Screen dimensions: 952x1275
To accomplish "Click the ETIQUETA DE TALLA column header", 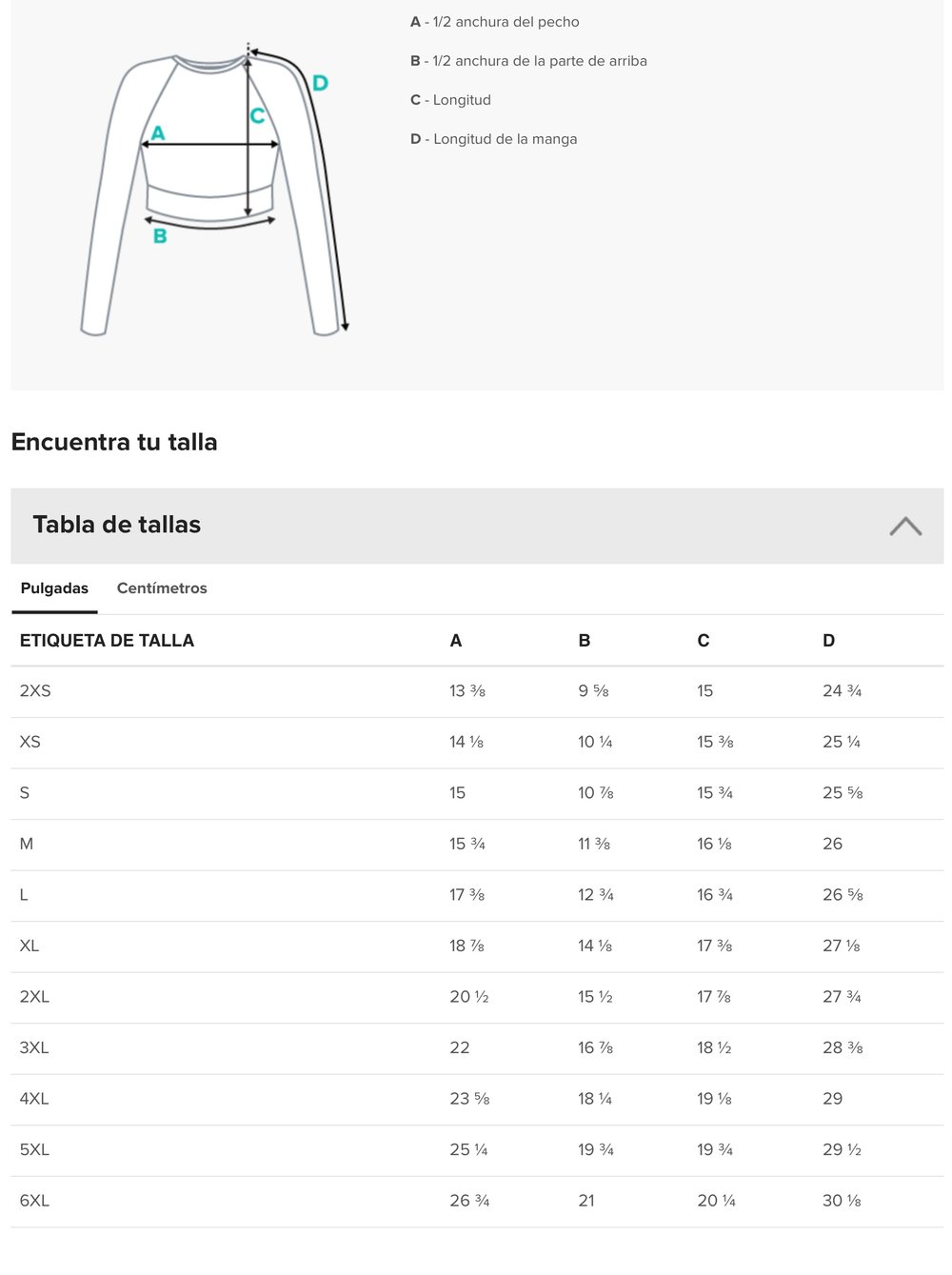I will [107, 641].
